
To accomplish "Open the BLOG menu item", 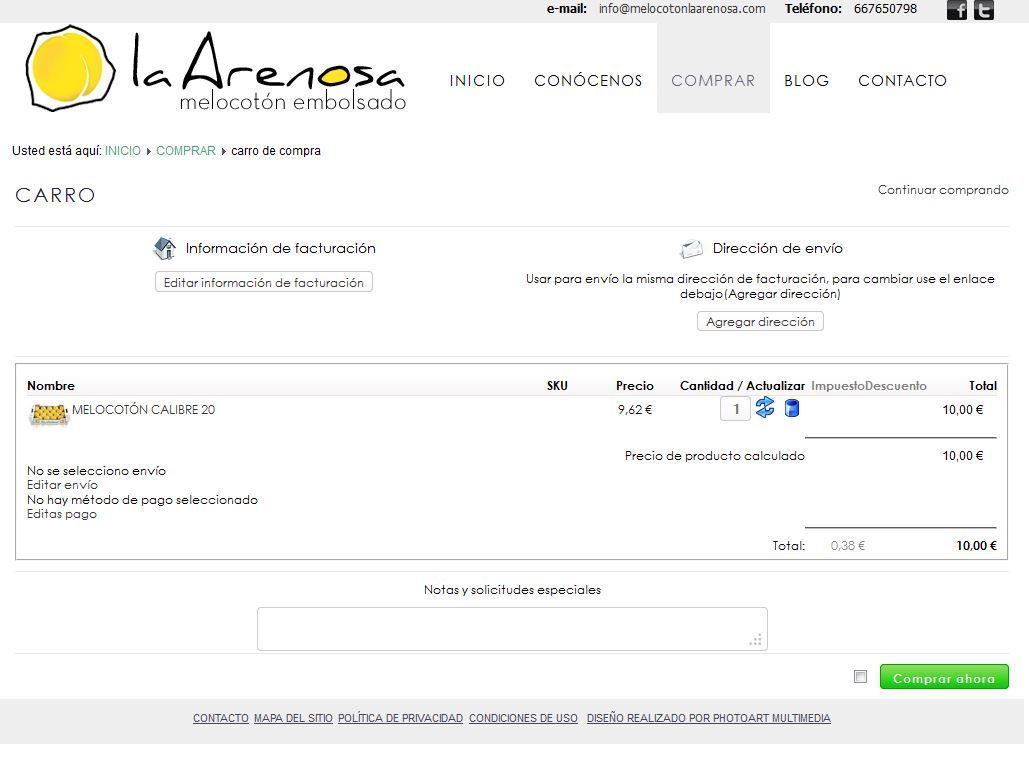I will tap(807, 81).
